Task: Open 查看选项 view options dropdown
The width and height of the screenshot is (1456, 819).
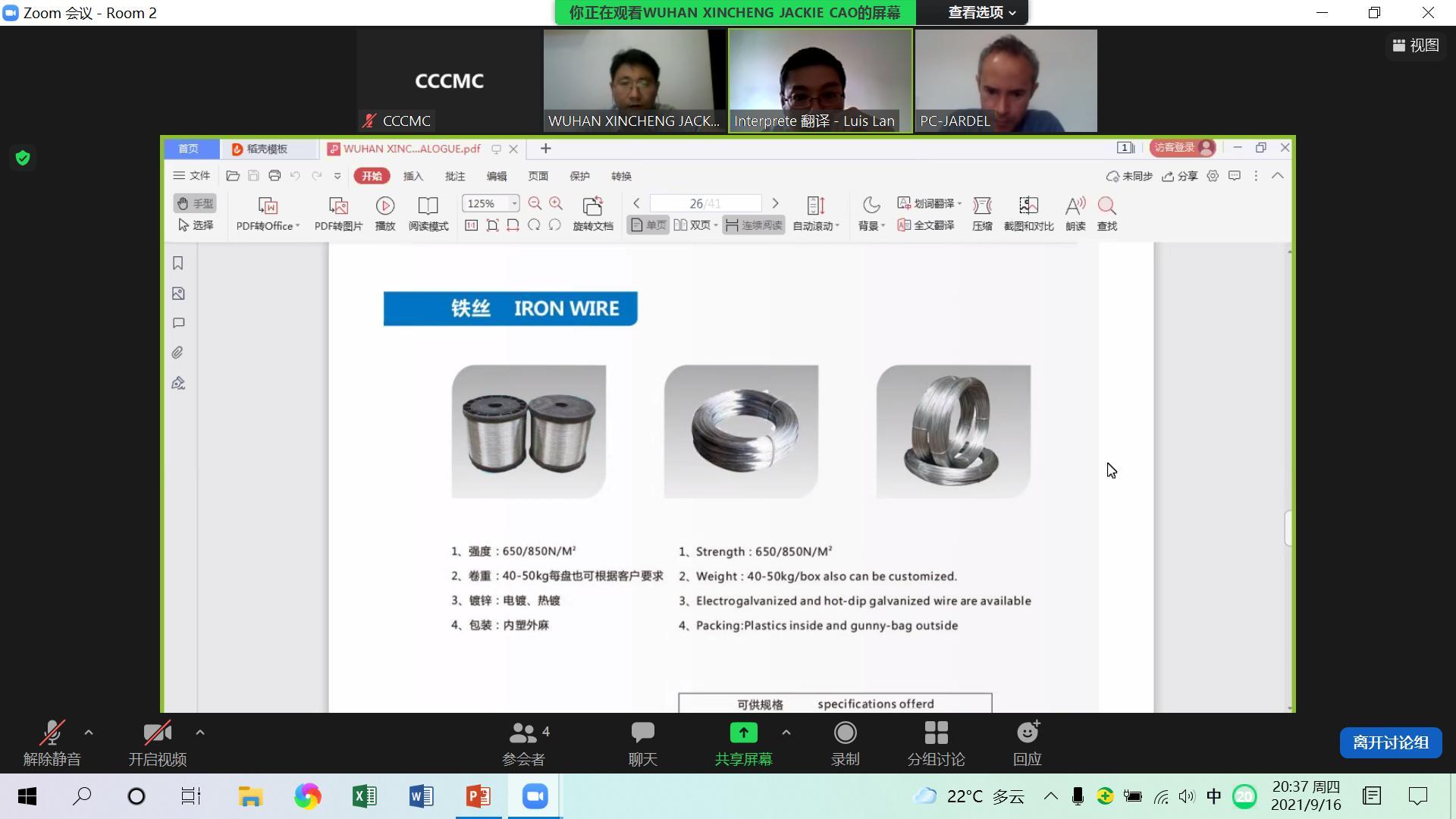Action: [982, 12]
